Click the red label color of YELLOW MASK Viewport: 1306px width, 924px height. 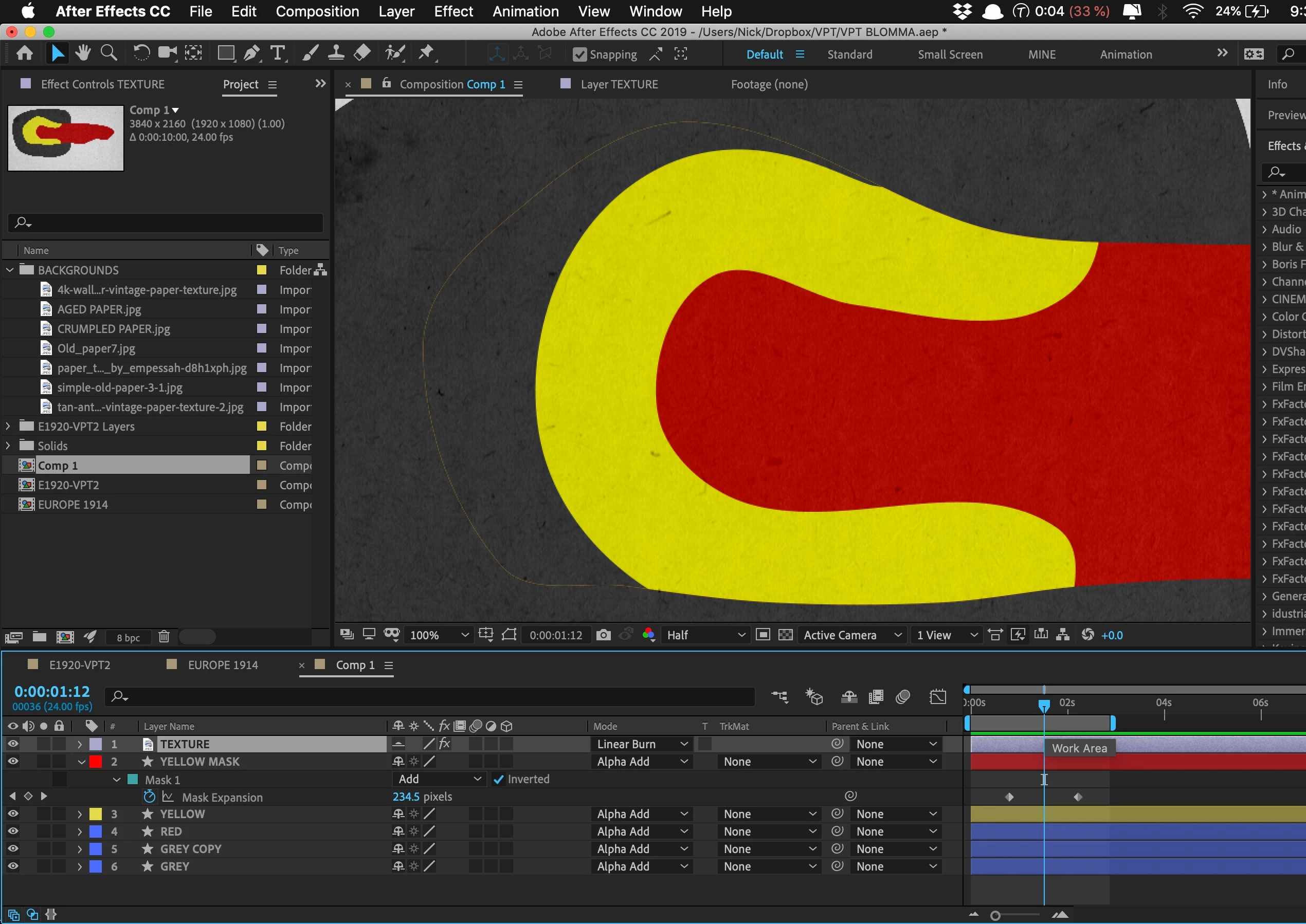pyautogui.click(x=96, y=761)
